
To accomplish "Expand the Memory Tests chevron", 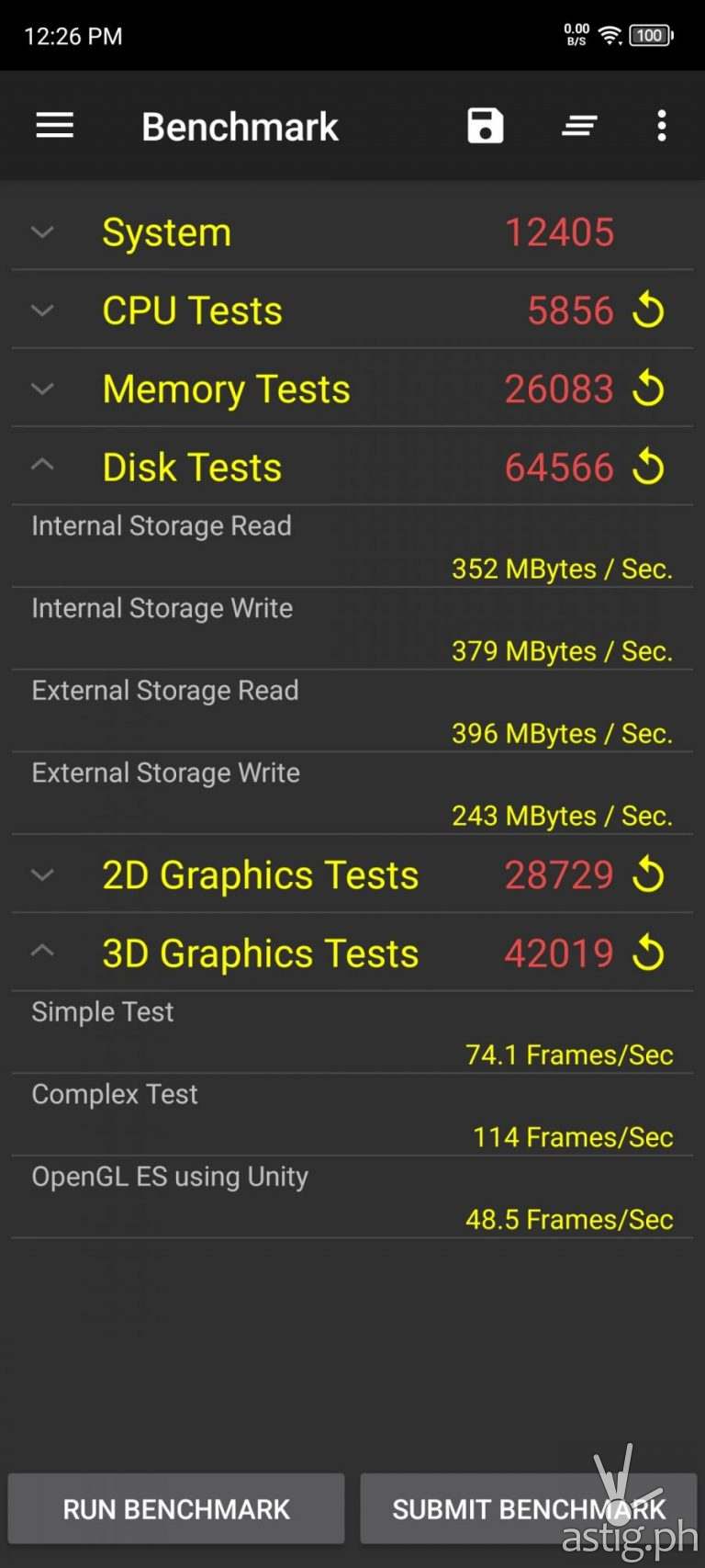I will tap(42, 389).
